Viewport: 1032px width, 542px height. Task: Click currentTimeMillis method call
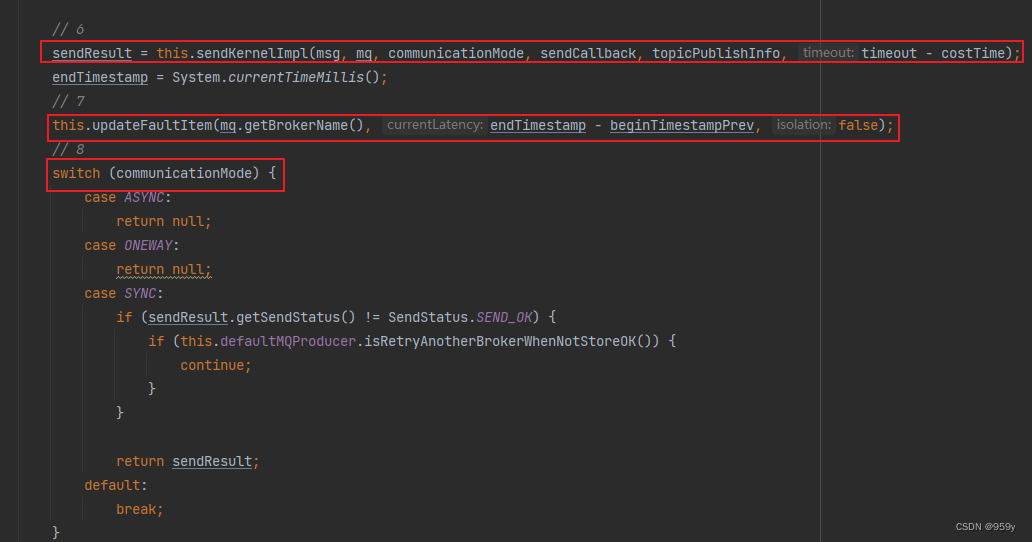click(296, 78)
